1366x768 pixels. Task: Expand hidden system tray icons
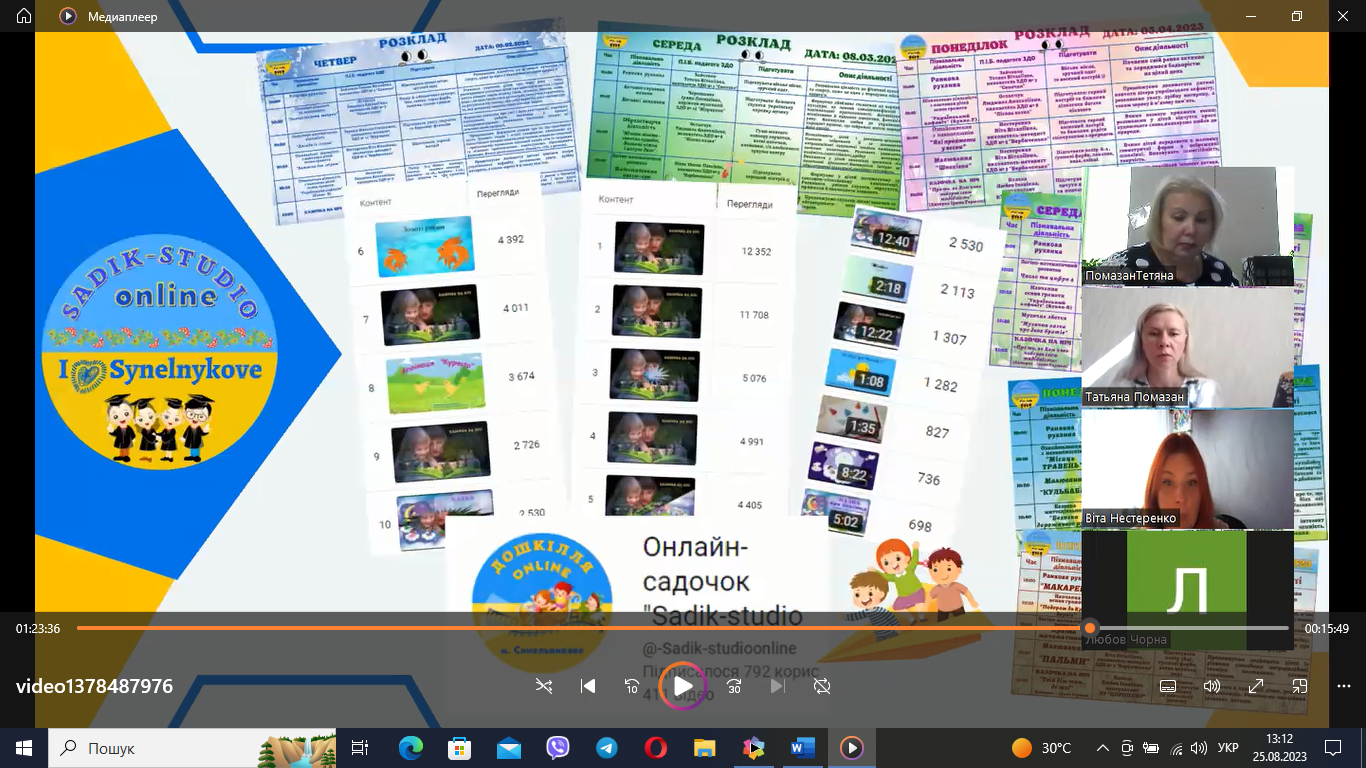pos(1103,748)
